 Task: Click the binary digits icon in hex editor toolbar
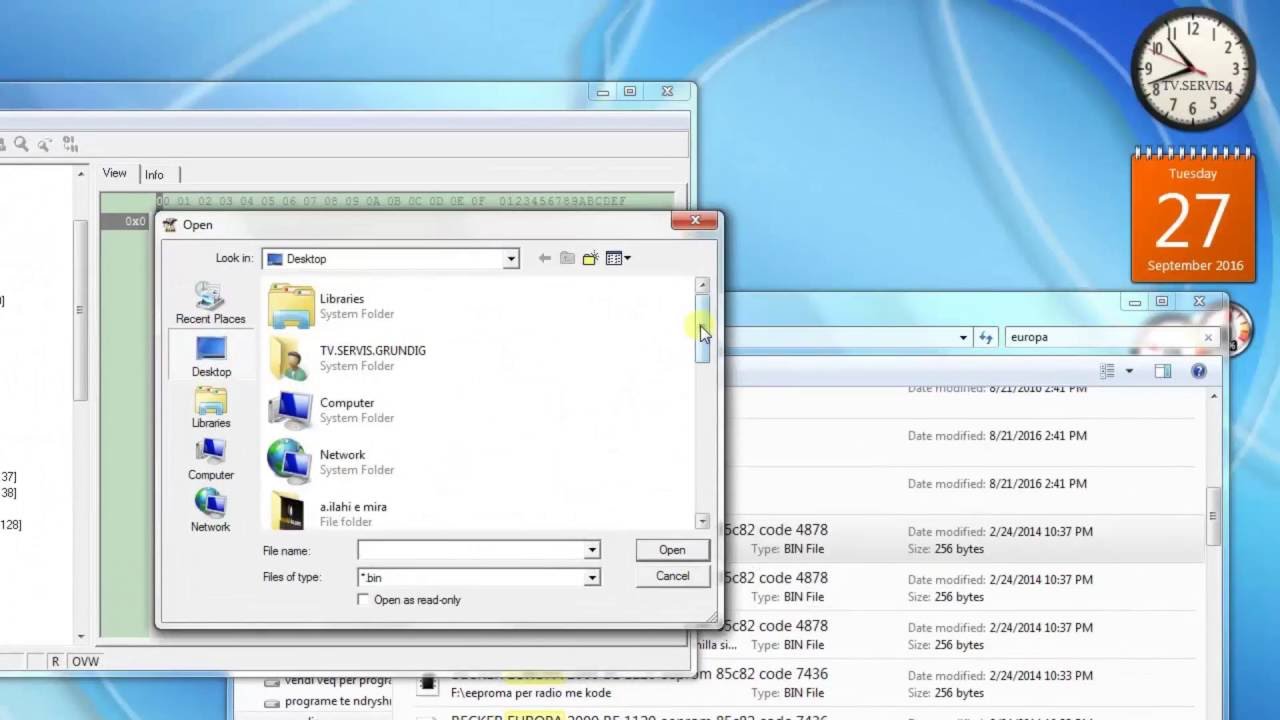[70, 144]
